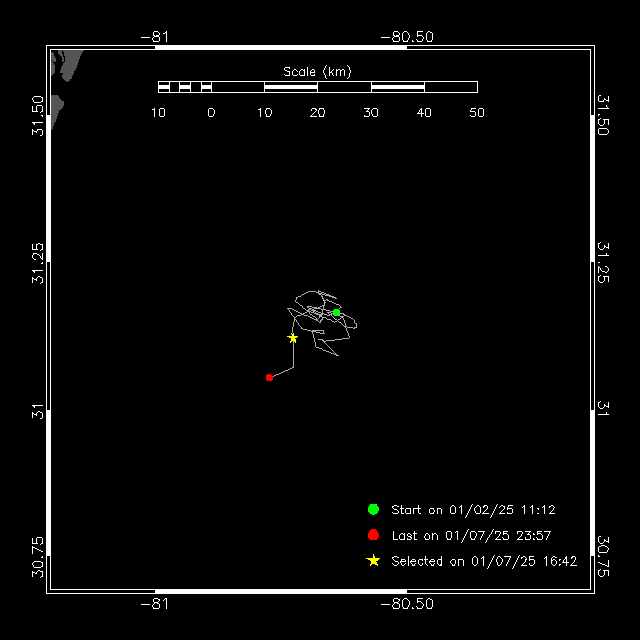Select the yellow star marker on the track

pyautogui.click(x=293, y=338)
